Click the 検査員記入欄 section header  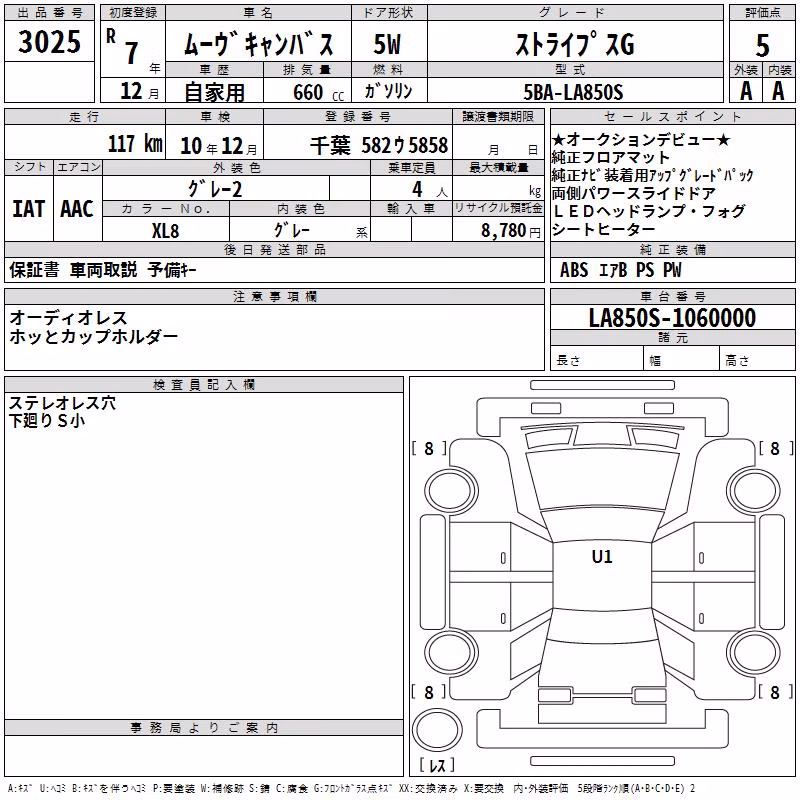click(x=204, y=385)
